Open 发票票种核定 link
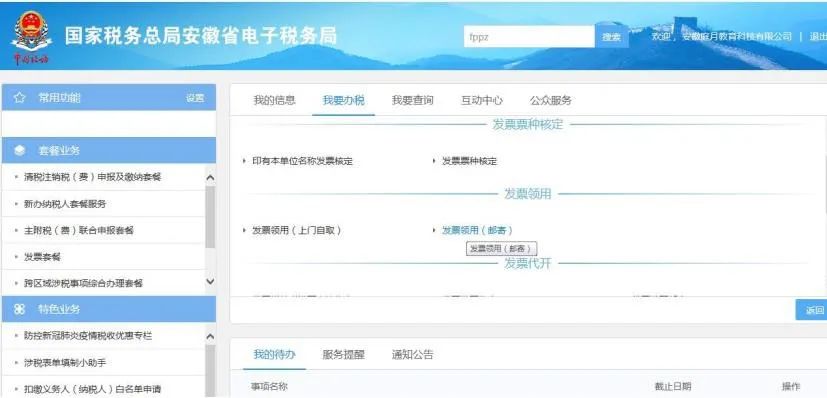This screenshot has height=398, width=827. pos(469,161)
